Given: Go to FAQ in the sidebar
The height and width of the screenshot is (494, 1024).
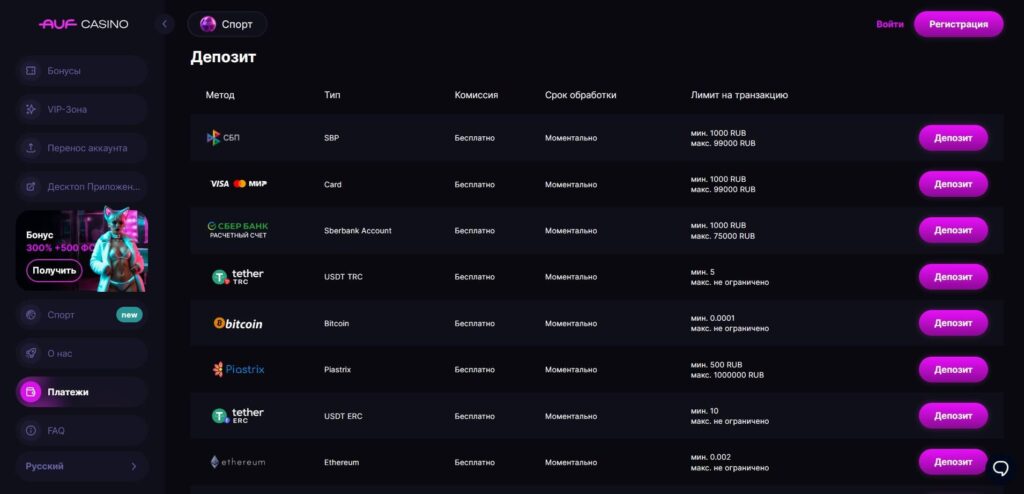Looking at the screenshot, I should (82, 431).
